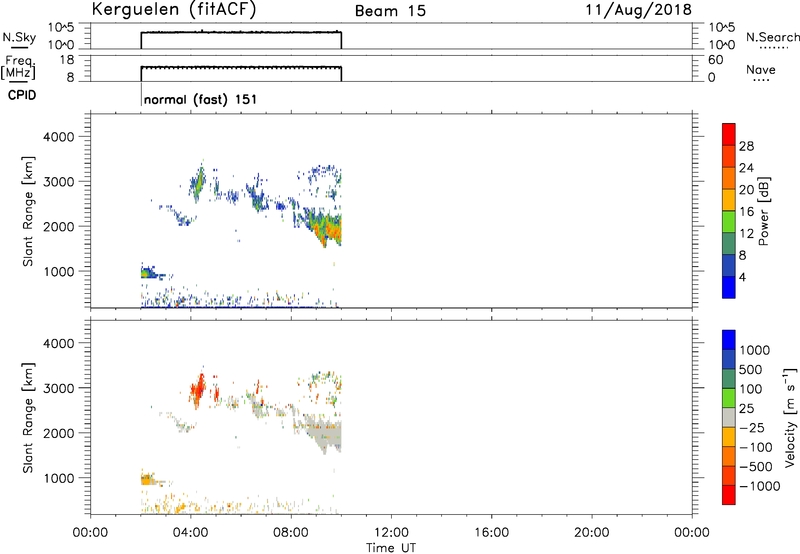
Task: Click the '20:00' time tick label
Action: (591, 533)
